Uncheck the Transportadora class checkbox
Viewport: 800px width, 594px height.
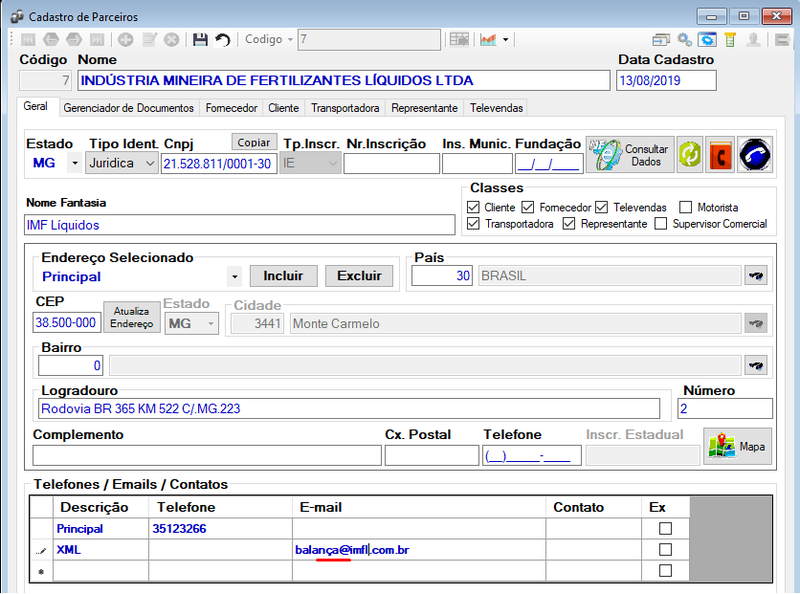pos(473,224)
